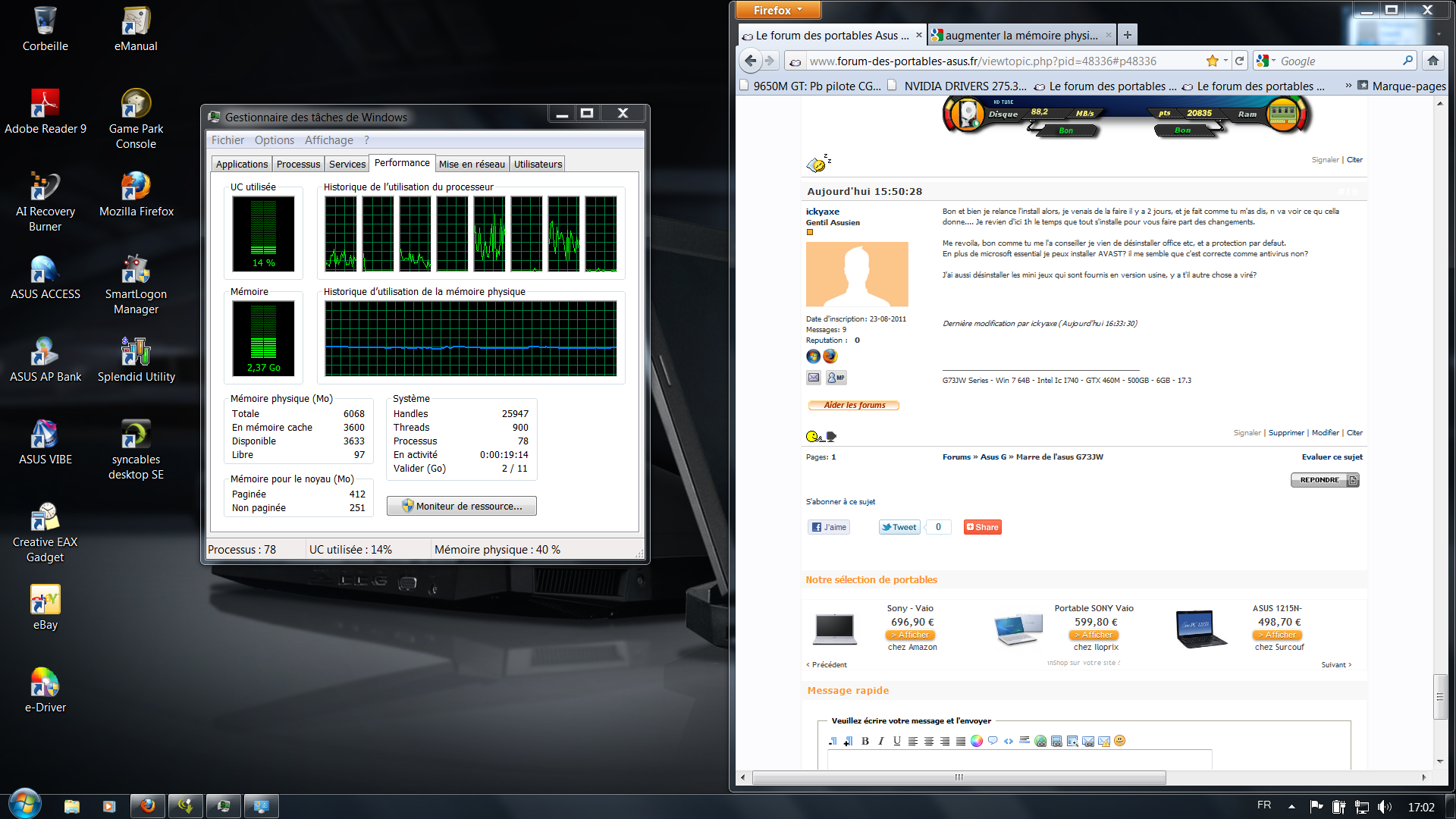The image size is (1456, 819).
Task: Open the Firefox application menu dropdown
Action: pos(778,10)
